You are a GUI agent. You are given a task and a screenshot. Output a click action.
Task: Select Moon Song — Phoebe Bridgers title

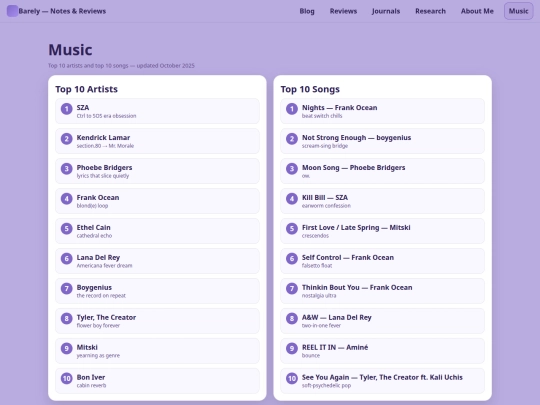353,168
